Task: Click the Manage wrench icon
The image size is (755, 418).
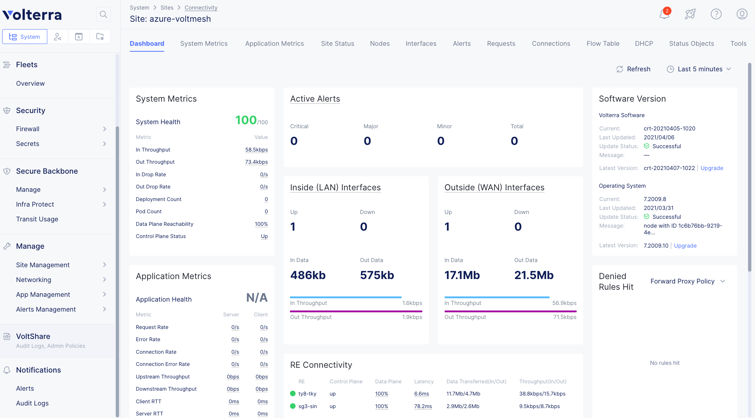Action: tap(7, 246)
